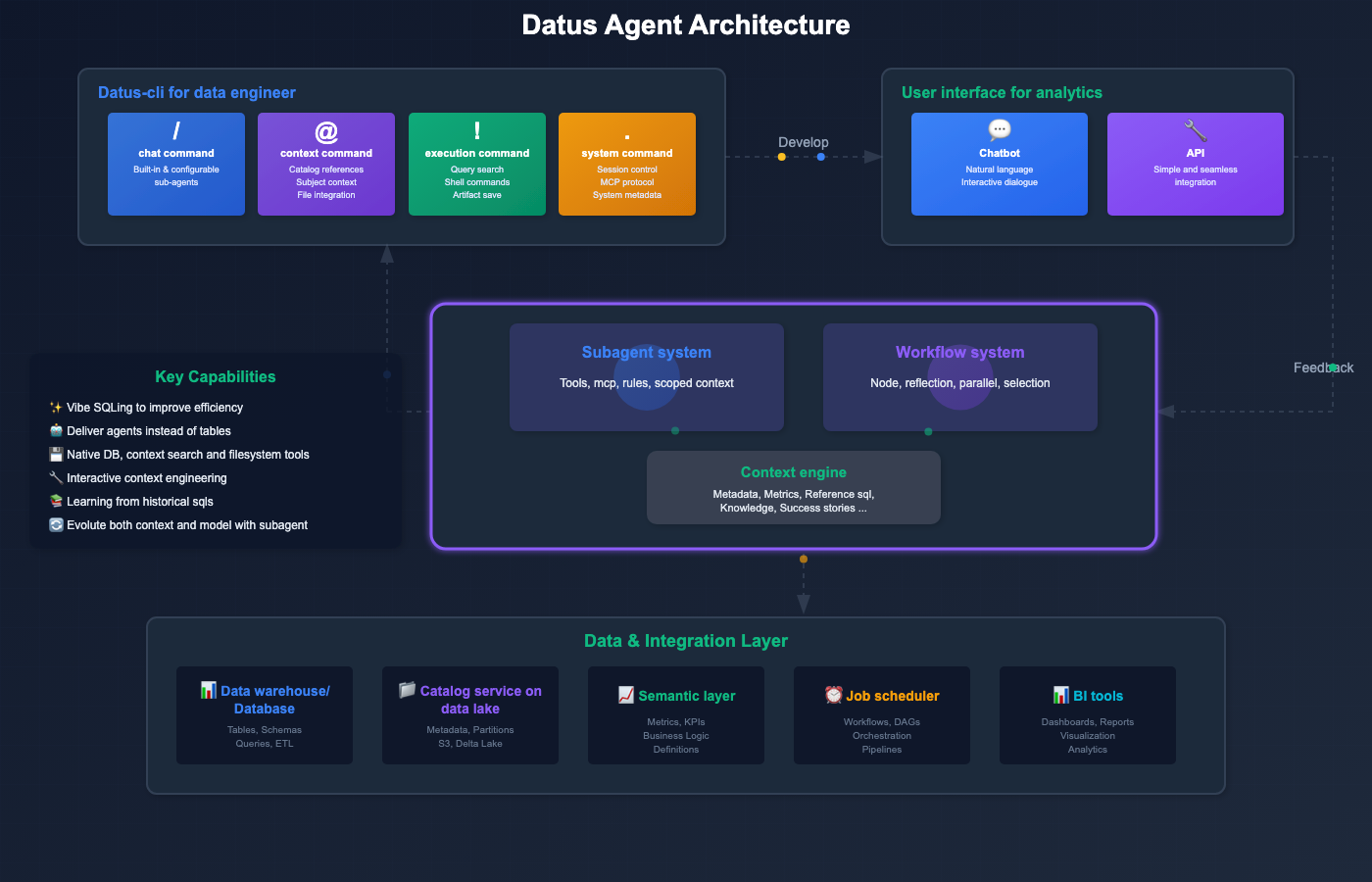The height and width of the screenshot is (882, 1372).
Task: Click the folder icon beside Catalog service
Action: click(x=407, y=690)
